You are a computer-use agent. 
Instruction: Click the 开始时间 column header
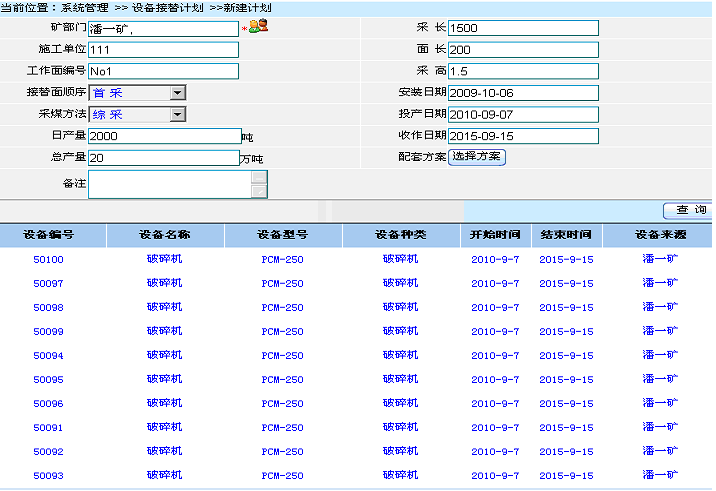tap(496, 235)
